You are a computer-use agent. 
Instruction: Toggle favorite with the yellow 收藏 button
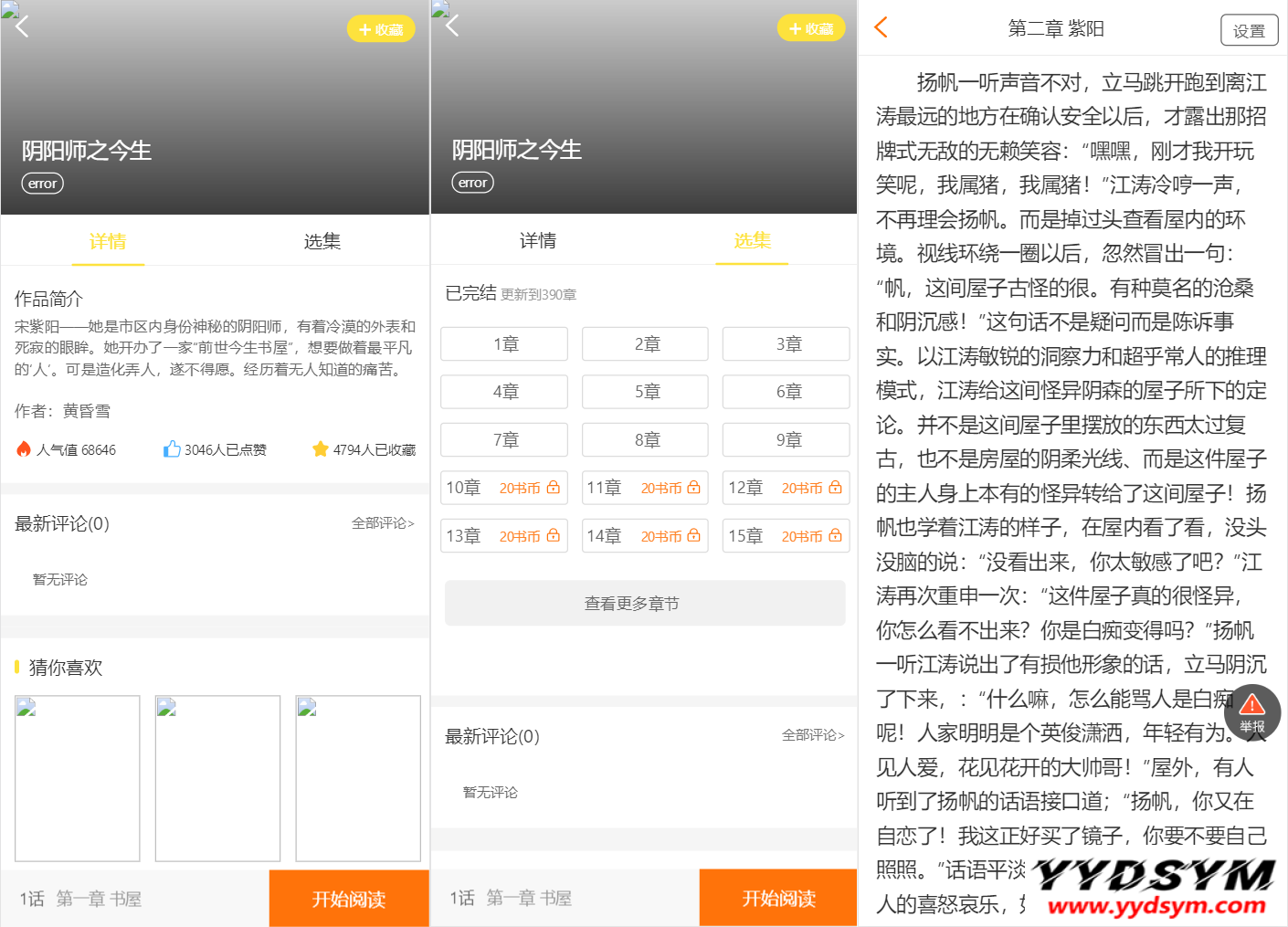coord(381,29)
